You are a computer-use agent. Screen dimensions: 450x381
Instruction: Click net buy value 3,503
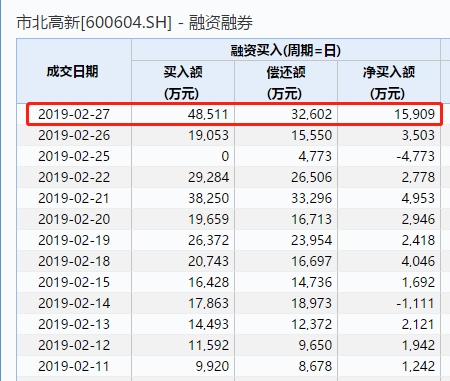point(418,135)
